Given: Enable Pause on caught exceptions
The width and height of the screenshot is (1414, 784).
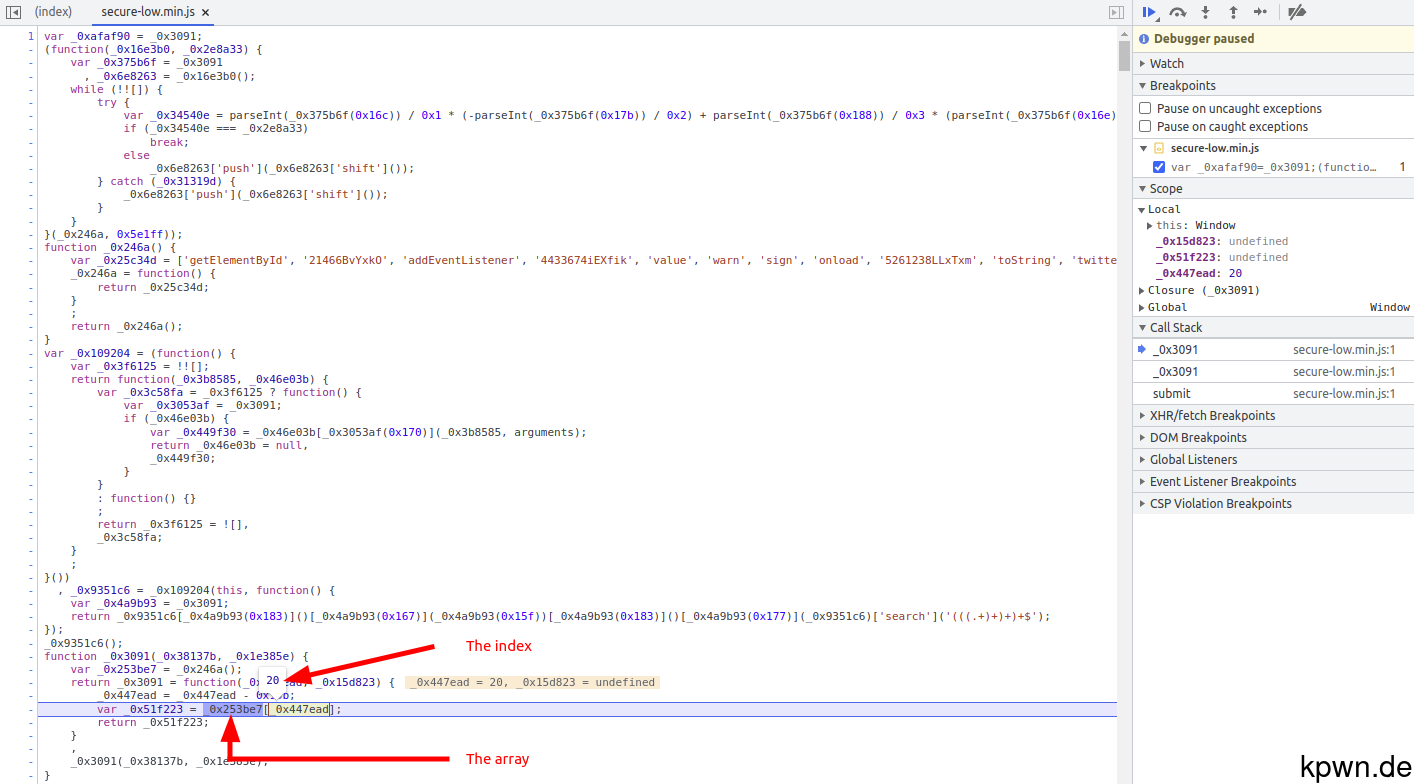Looking at the screenshot, I should point(1144,126).
